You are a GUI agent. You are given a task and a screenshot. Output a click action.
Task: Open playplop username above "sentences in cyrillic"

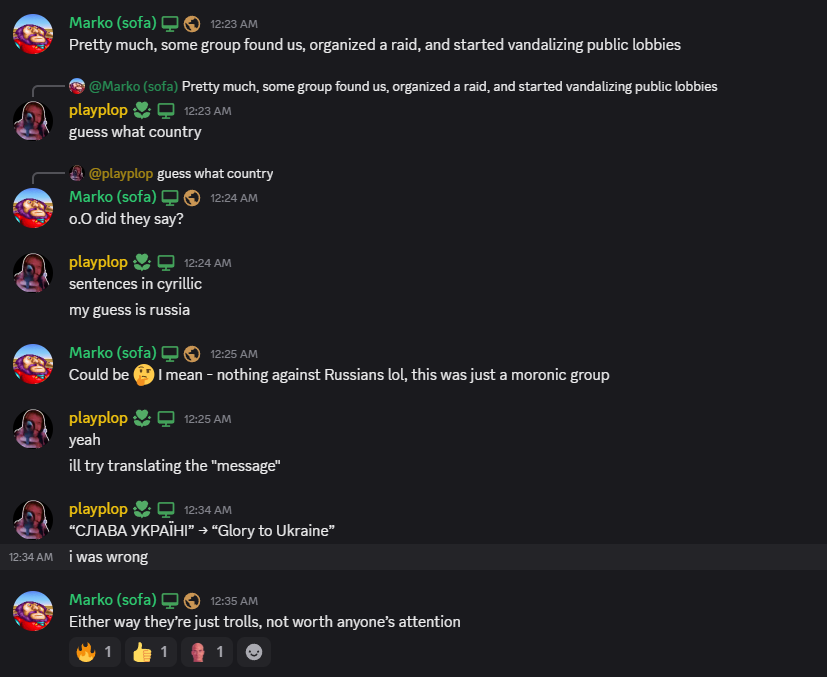coord(98,262)
